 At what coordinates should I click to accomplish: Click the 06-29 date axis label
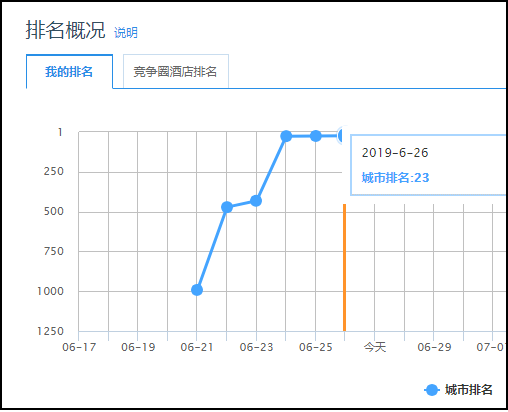434,347
